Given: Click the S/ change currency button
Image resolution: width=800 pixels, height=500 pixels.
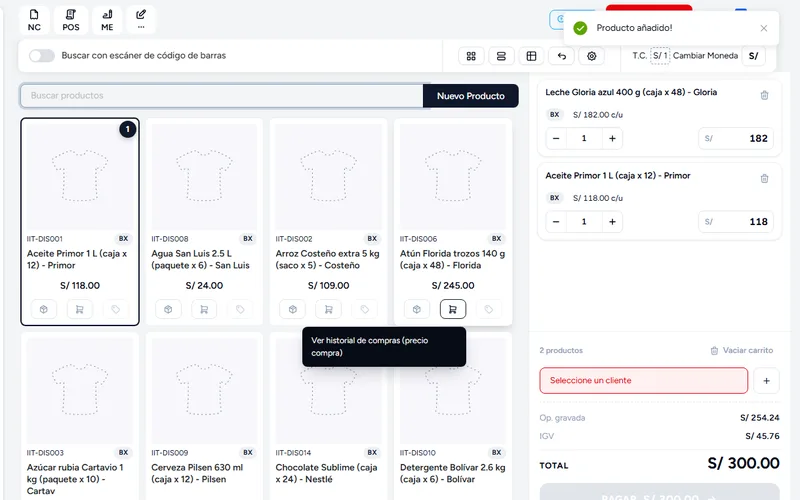Looking at the screenshot, I should tap(753, 56).
